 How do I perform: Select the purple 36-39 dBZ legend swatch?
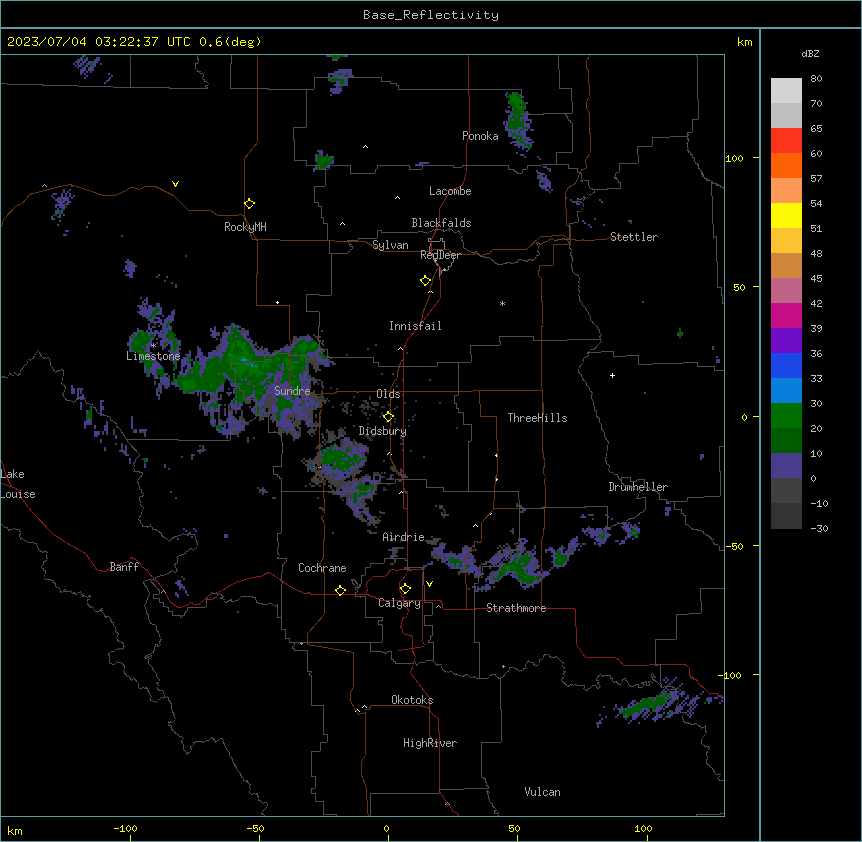click(786, 341)
